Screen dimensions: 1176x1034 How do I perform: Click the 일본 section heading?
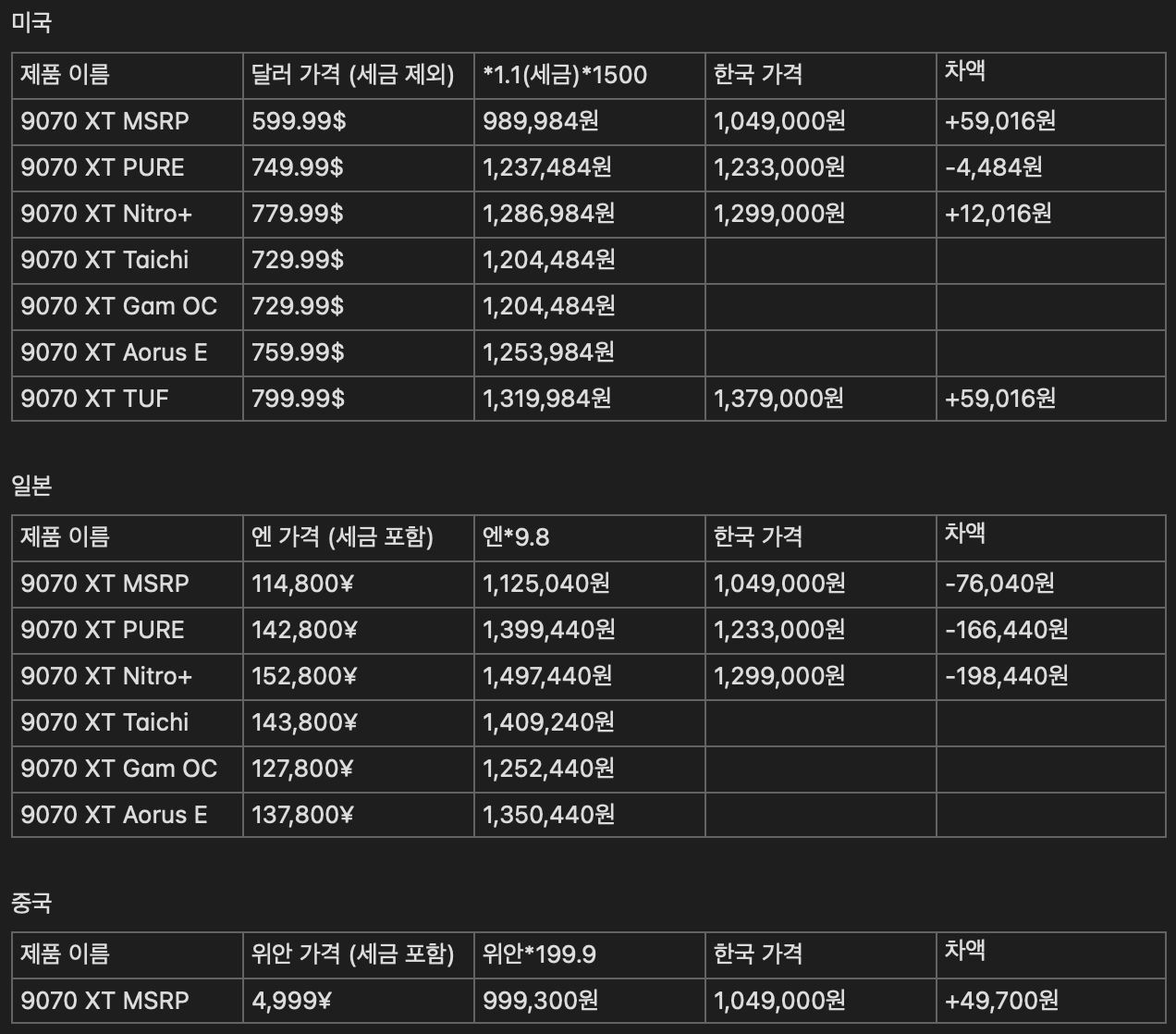click(31, 485)
